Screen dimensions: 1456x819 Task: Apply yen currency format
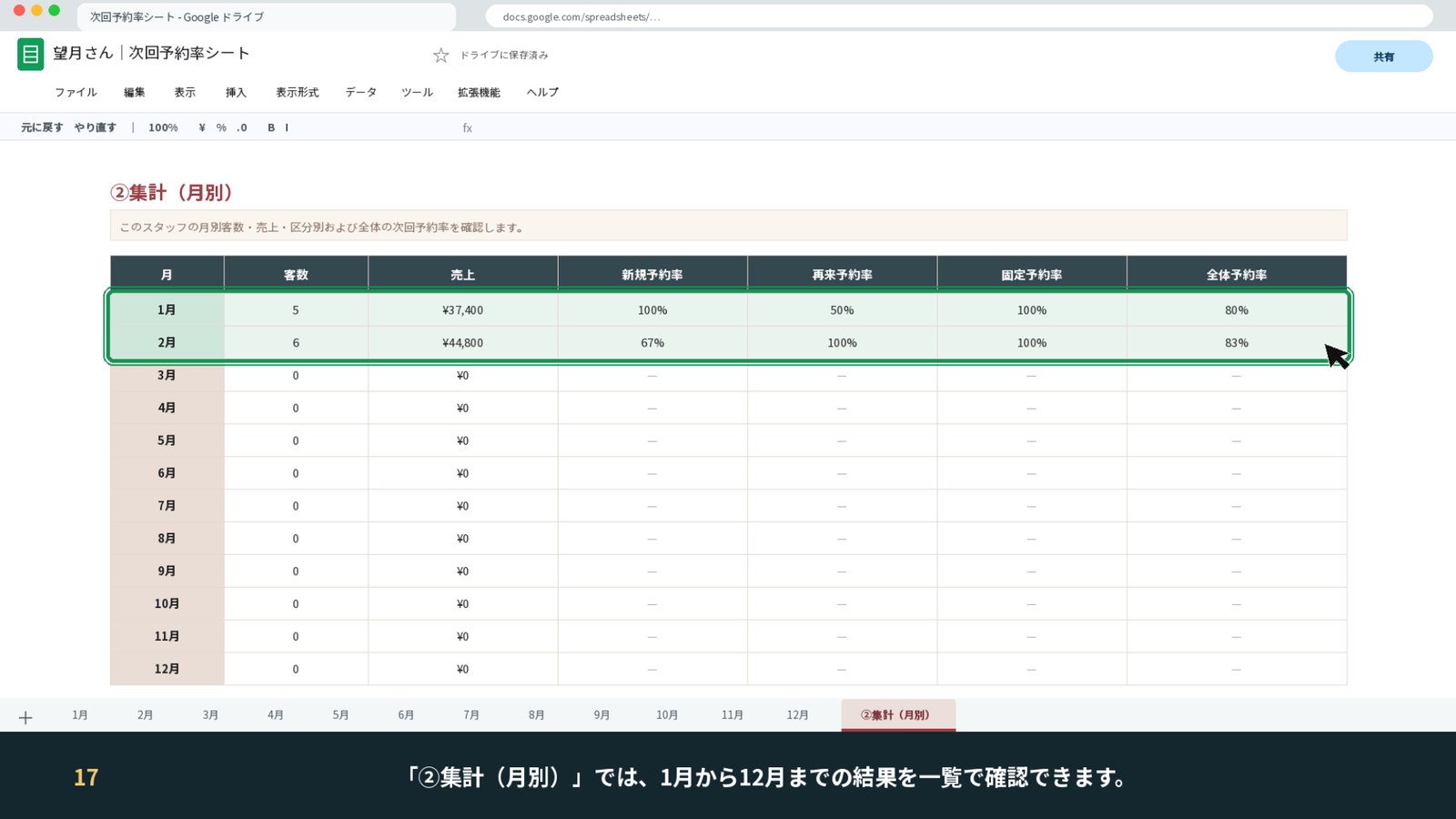[202, 127]
